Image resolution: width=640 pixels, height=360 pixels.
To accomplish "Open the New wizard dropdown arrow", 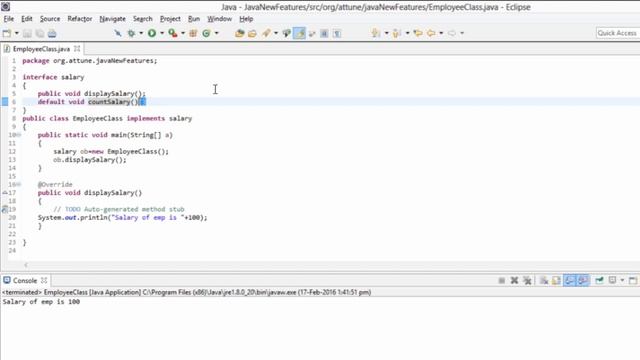I will pos(17,33).
